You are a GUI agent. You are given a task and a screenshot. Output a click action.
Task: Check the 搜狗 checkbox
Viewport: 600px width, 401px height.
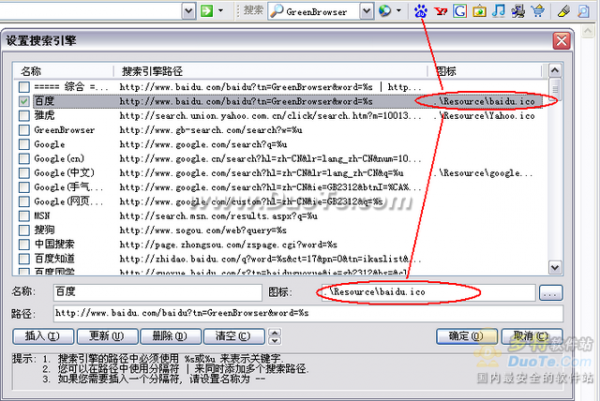(24, 230)
